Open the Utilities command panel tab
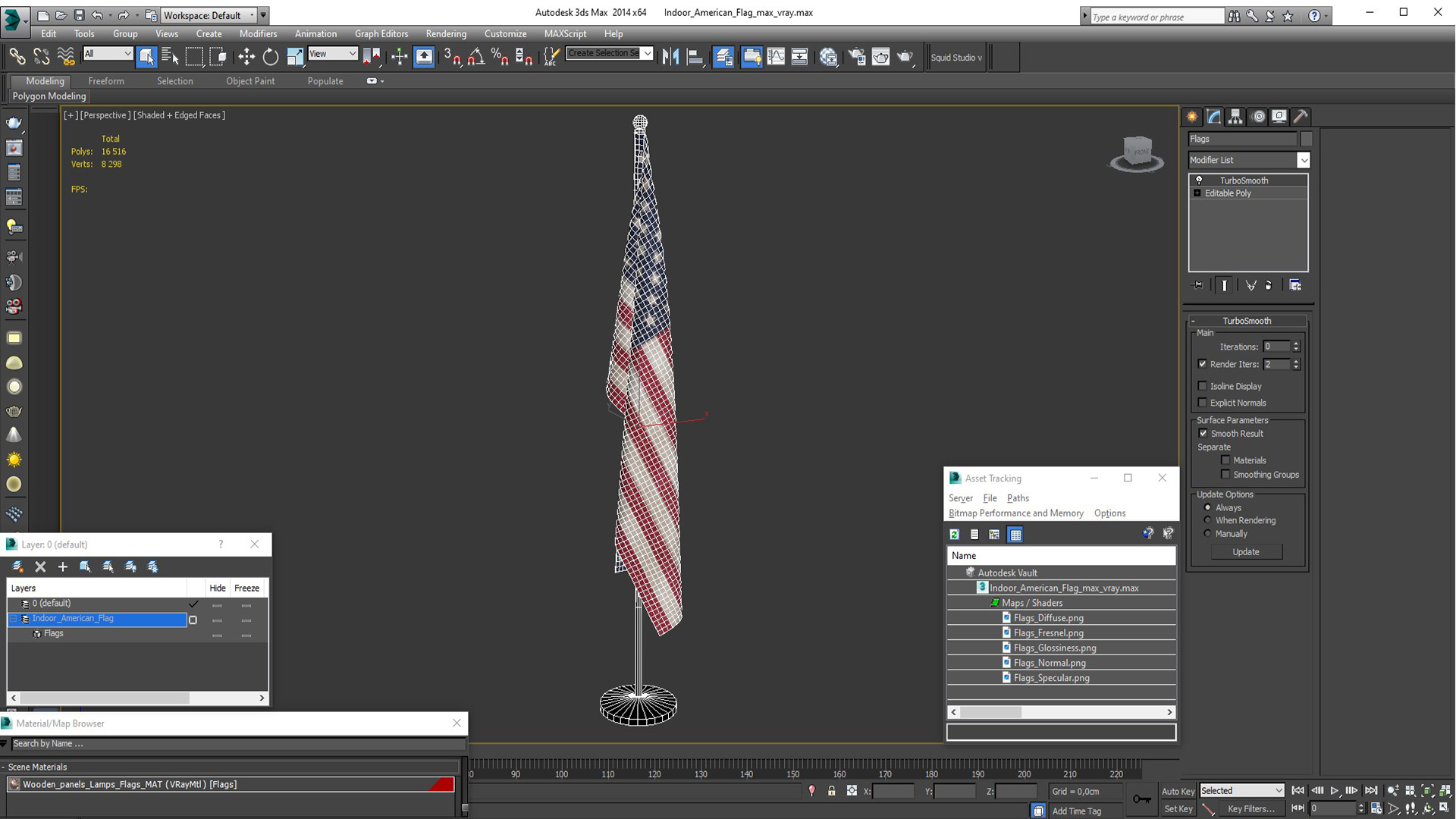The image size is (1456, 819). (x=1301, y=116)
